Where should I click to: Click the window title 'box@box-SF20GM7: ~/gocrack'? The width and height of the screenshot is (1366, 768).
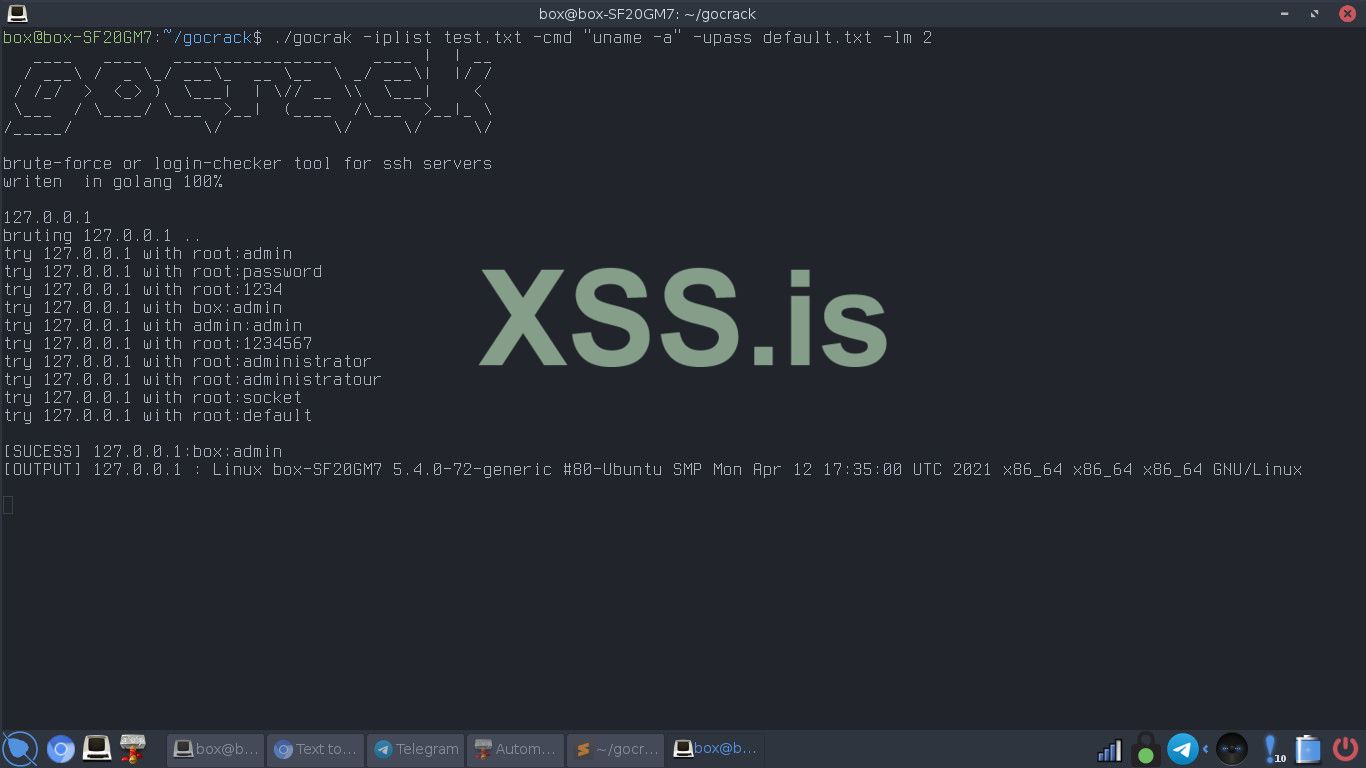(646, 13)
